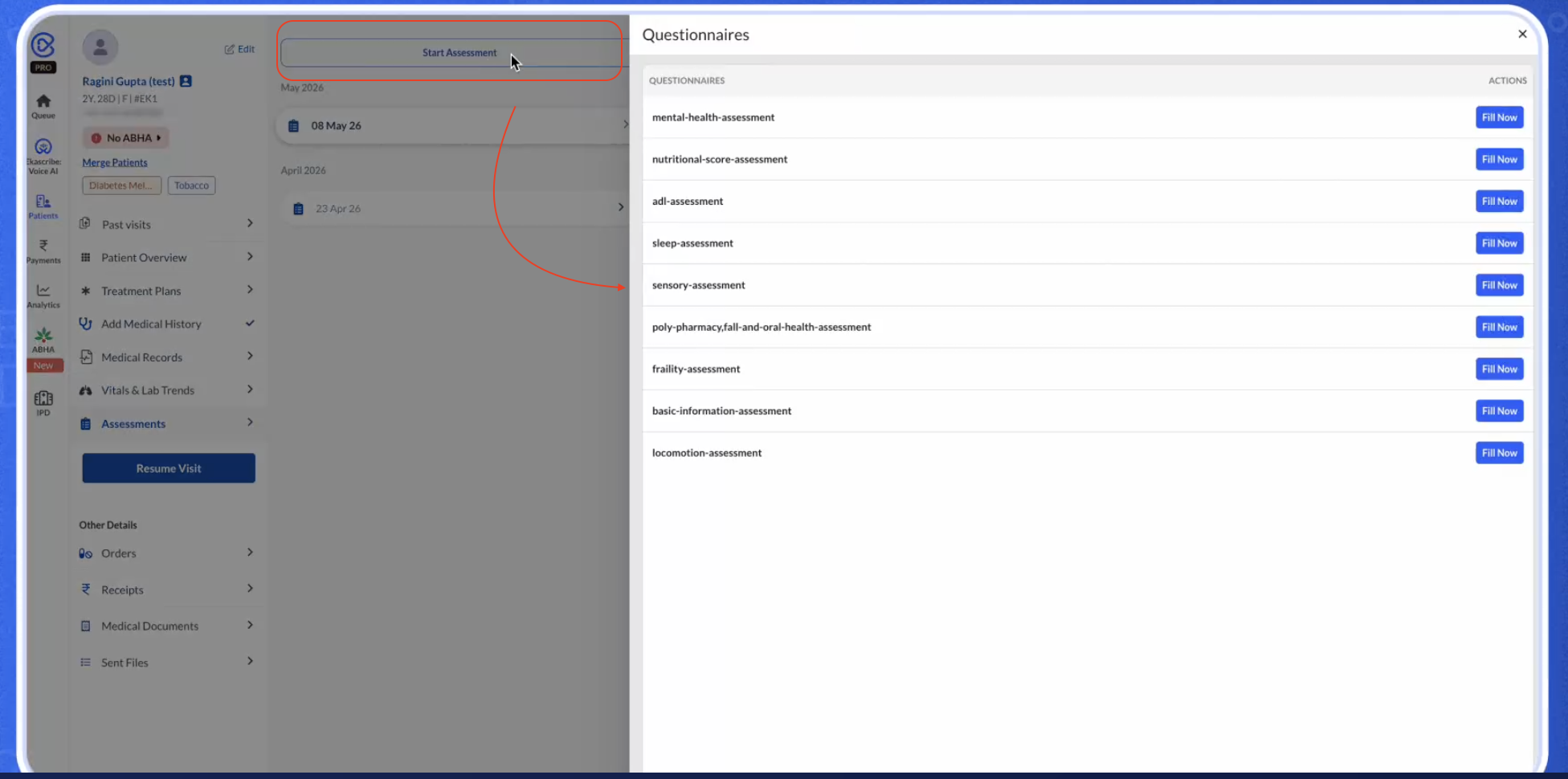
Task: Fill Now for adl-assessment
Action: (1499, 201)
